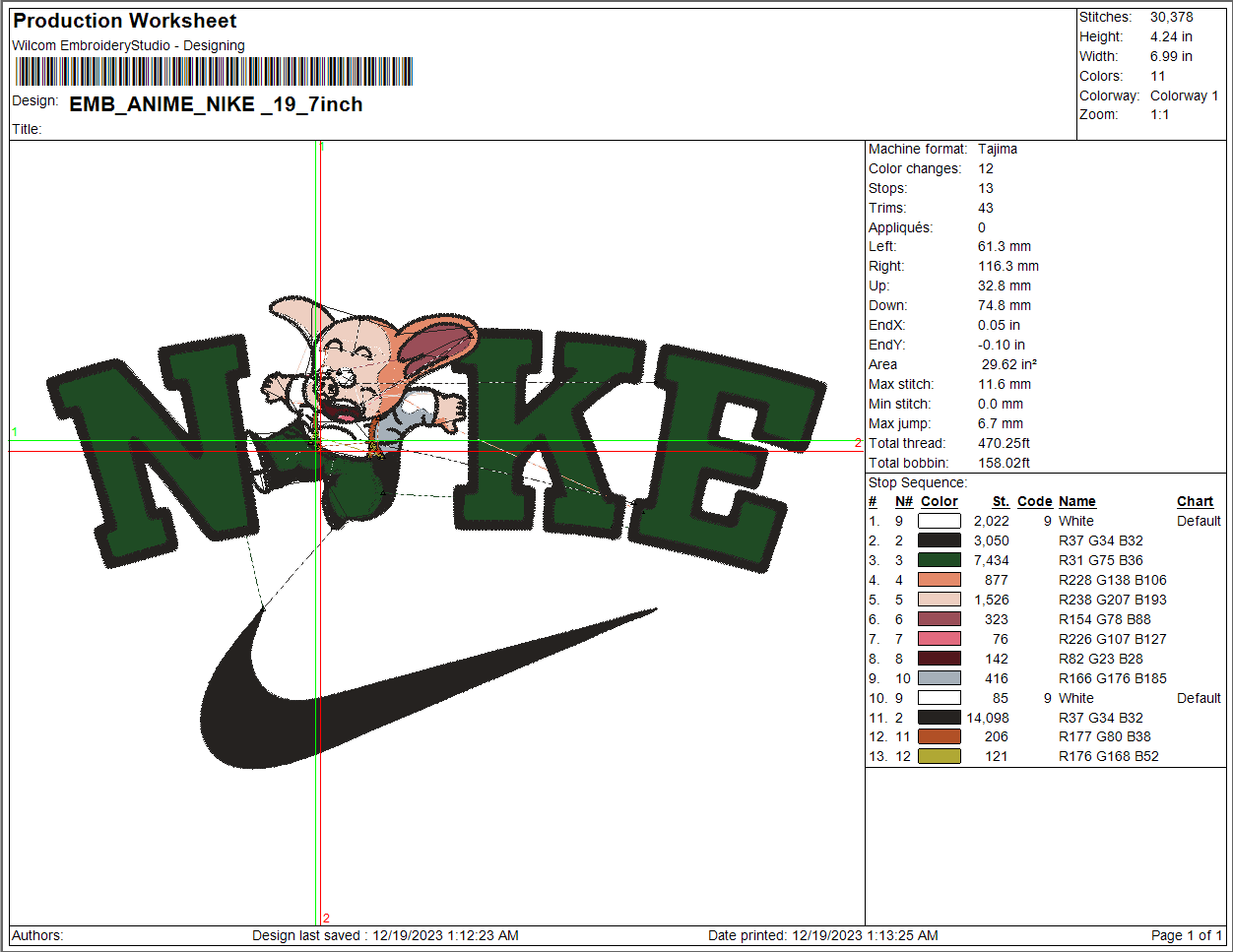Click the Max stitch value 11.6 mm
This screenshot has height=952, width=1233.
pyautogui.click(x=1005, y=384)
